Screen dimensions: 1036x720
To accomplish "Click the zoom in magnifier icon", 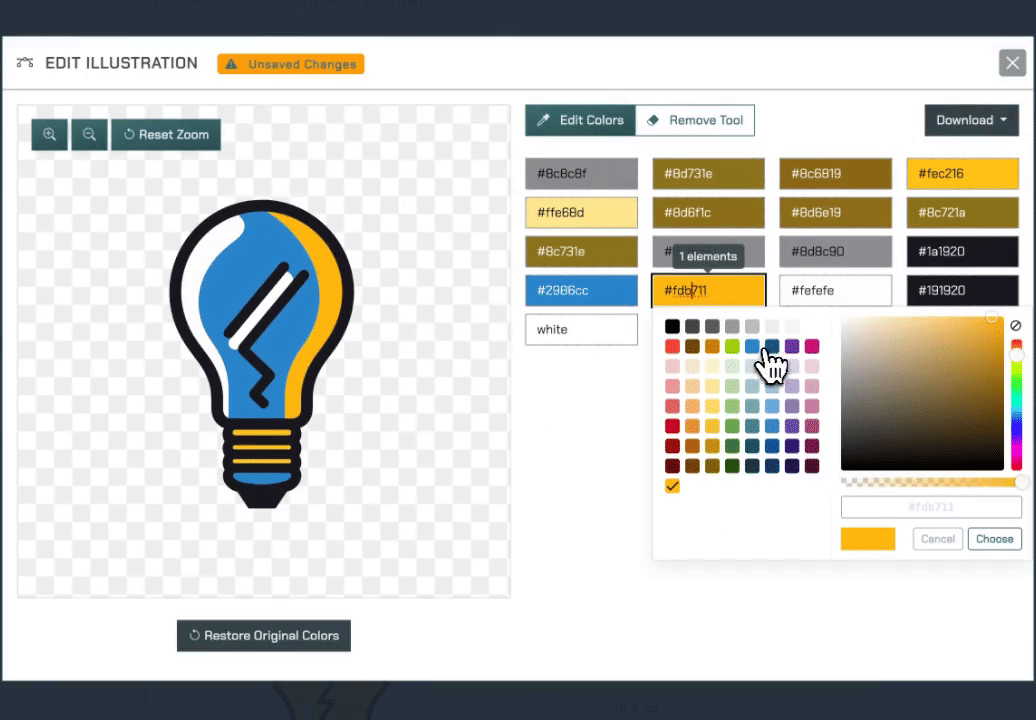I will 49,135.
